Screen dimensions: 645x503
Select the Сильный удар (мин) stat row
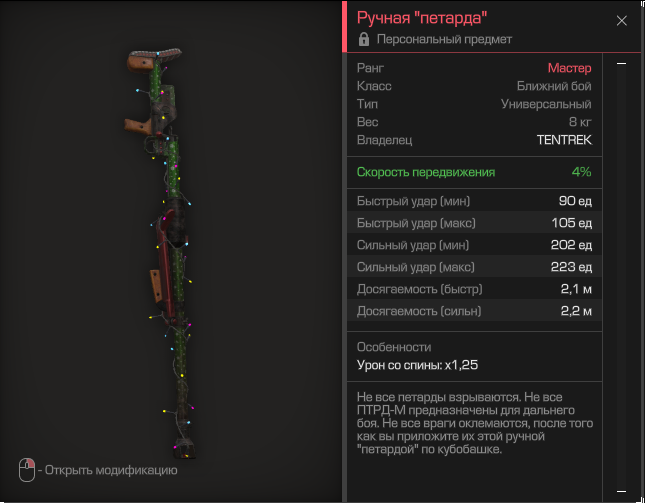pos(474,245)
